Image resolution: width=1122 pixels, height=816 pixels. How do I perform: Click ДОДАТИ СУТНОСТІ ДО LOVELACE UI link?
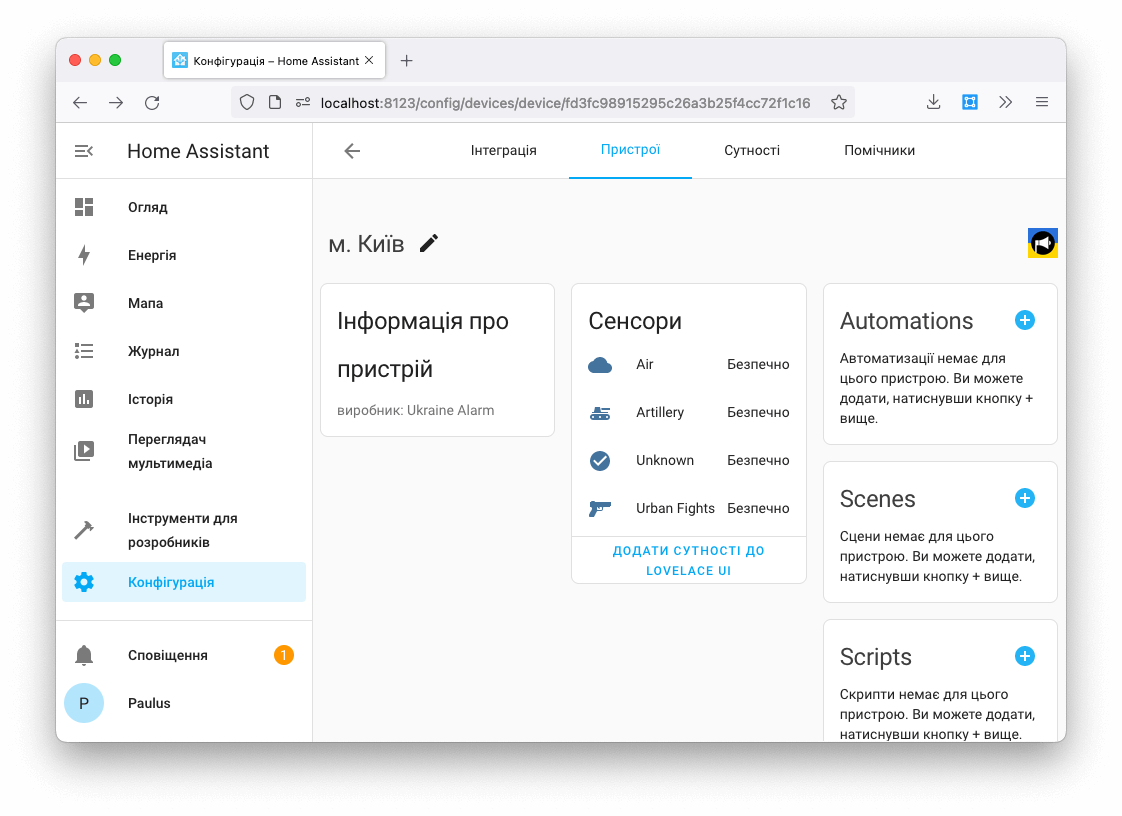(x=688, y=560)
